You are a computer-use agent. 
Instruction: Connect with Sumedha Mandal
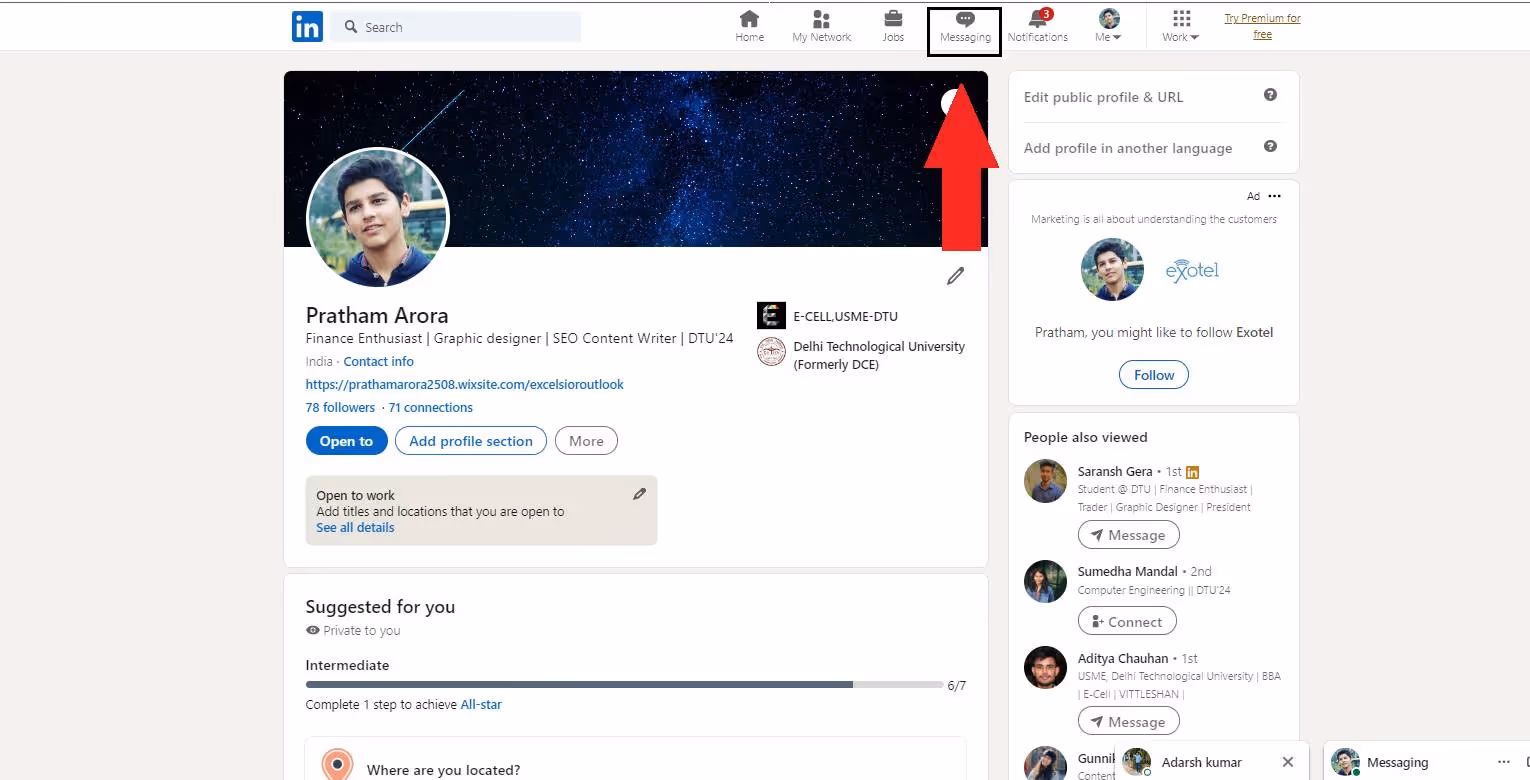[x=1127, y=621]
